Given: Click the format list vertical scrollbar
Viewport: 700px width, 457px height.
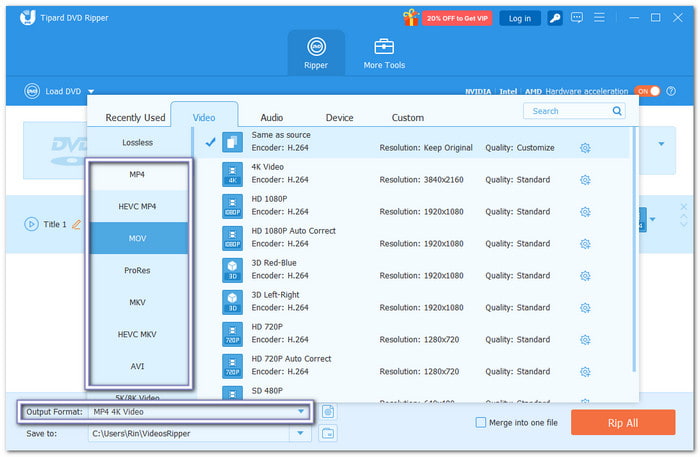Looking at the screenshot, I should 633,250.
